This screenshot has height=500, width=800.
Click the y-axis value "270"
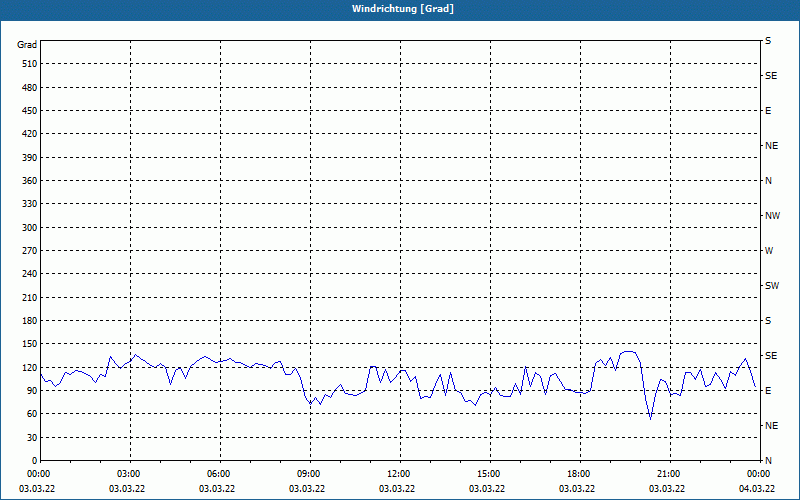(30, 251)
